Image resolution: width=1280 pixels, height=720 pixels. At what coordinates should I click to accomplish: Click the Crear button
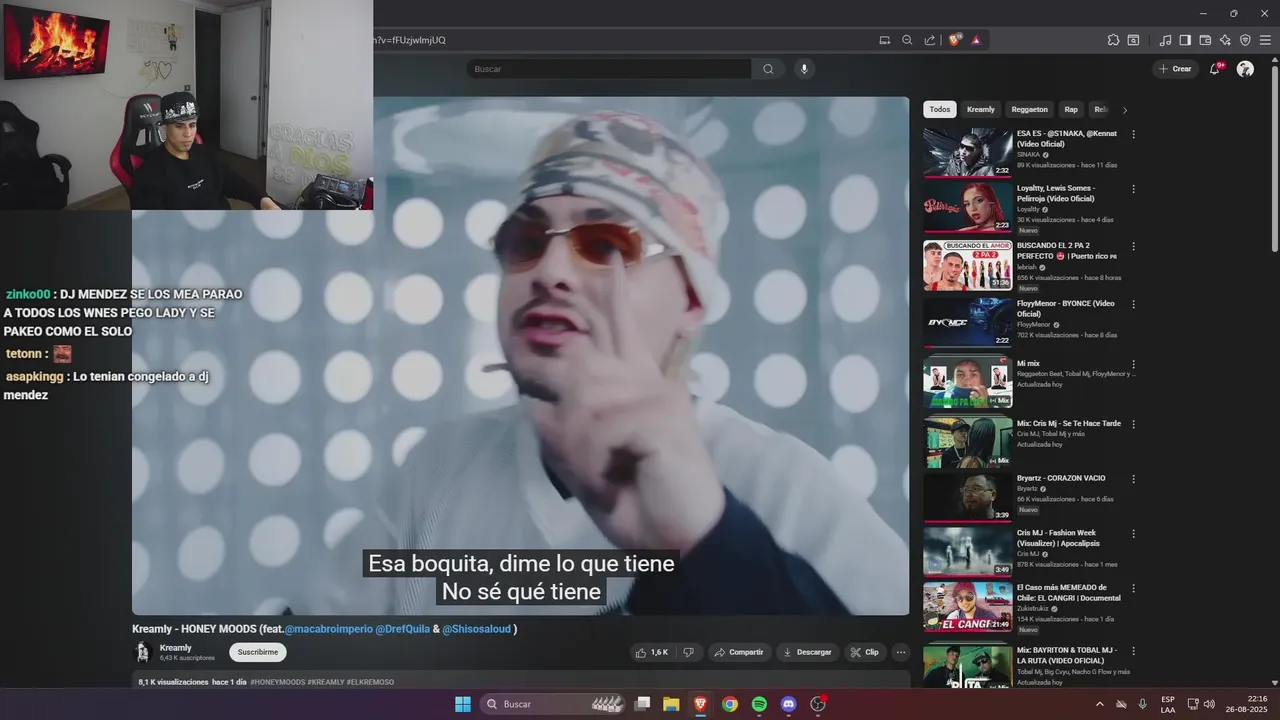pyautogui.click(x=1175, y=69)
